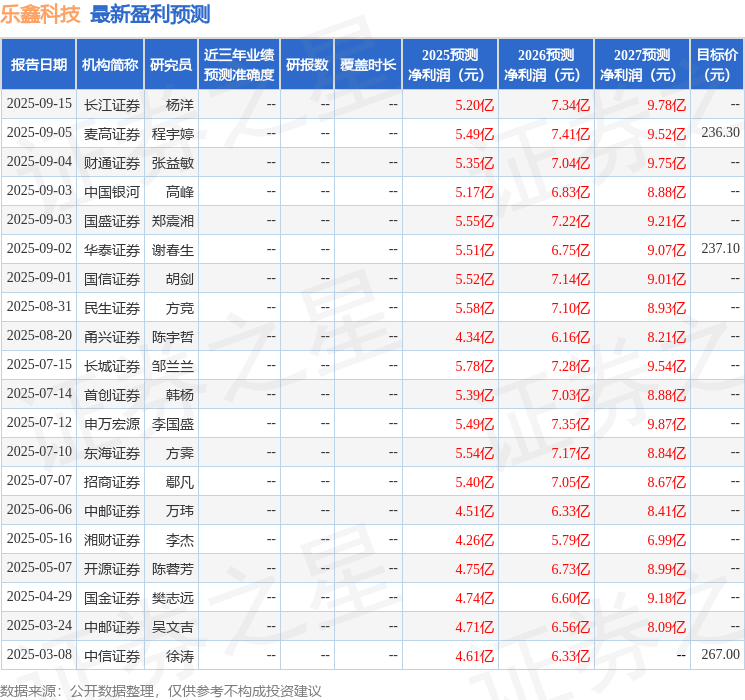Click analyst name 吴文吉
Image resolution: width=745 pixels, height=700 pixels.
click(173, 627)
